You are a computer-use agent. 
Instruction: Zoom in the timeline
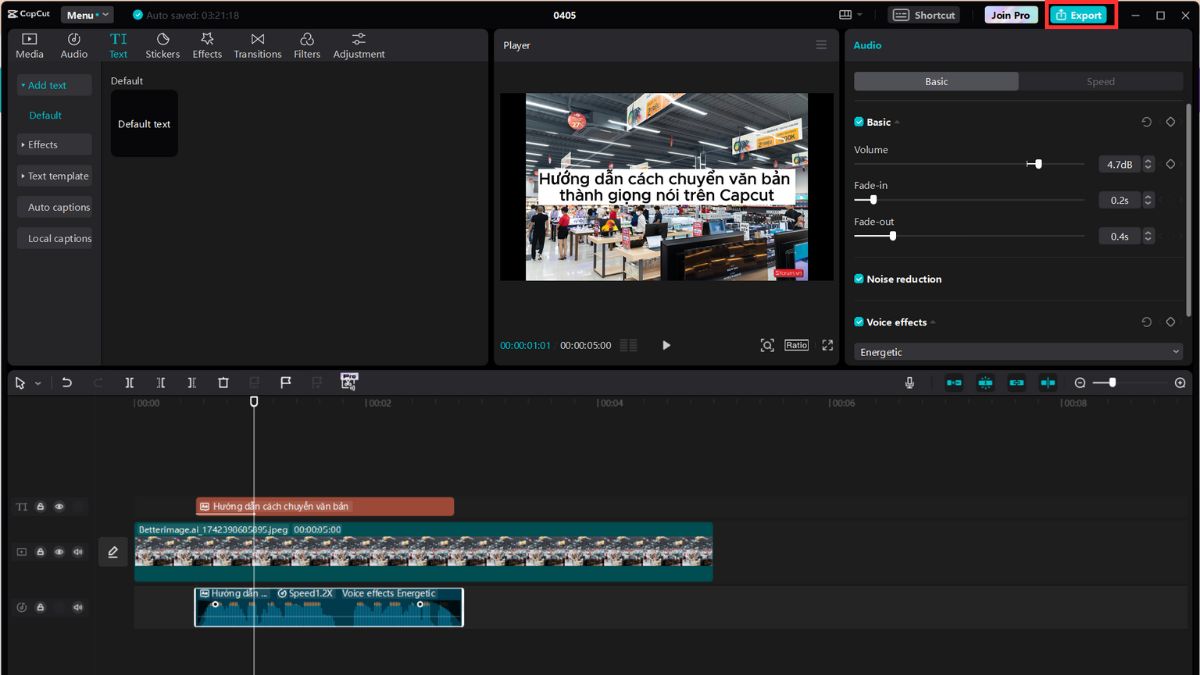(x=1180, y=383)
